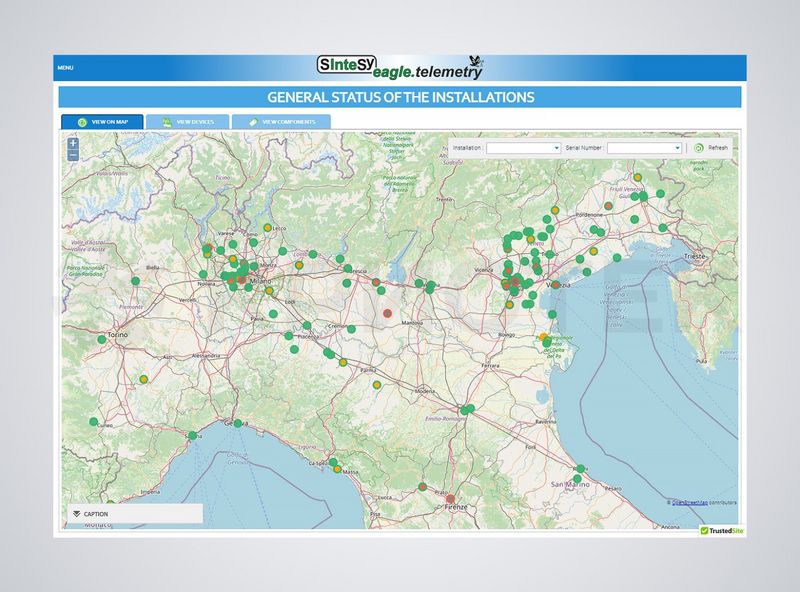Screen dimensions: 800x592
Task: Select the orange marker east of Parma
Action: (x=377, y=385)
